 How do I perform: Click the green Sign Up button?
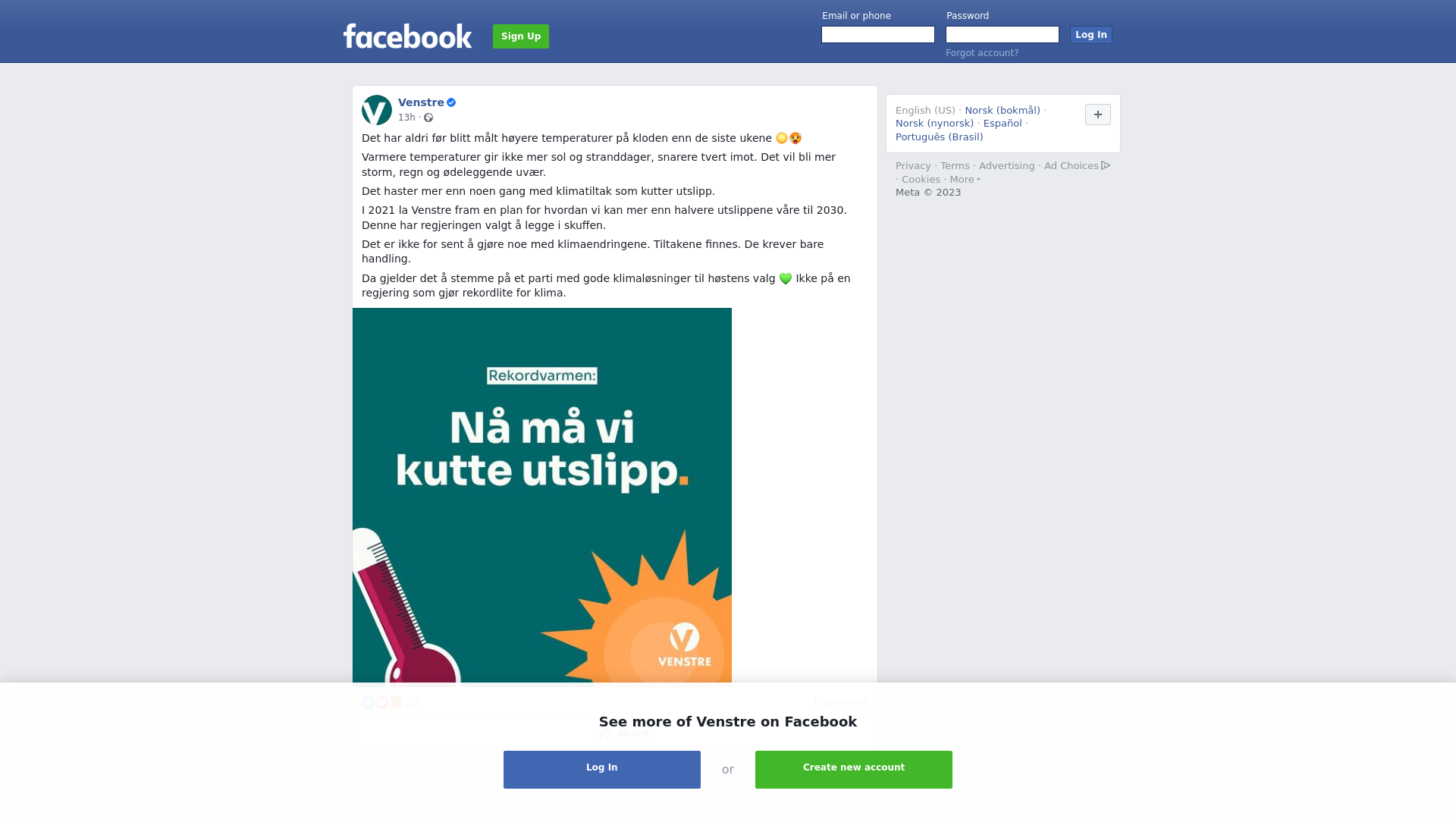tap(521, 36)
